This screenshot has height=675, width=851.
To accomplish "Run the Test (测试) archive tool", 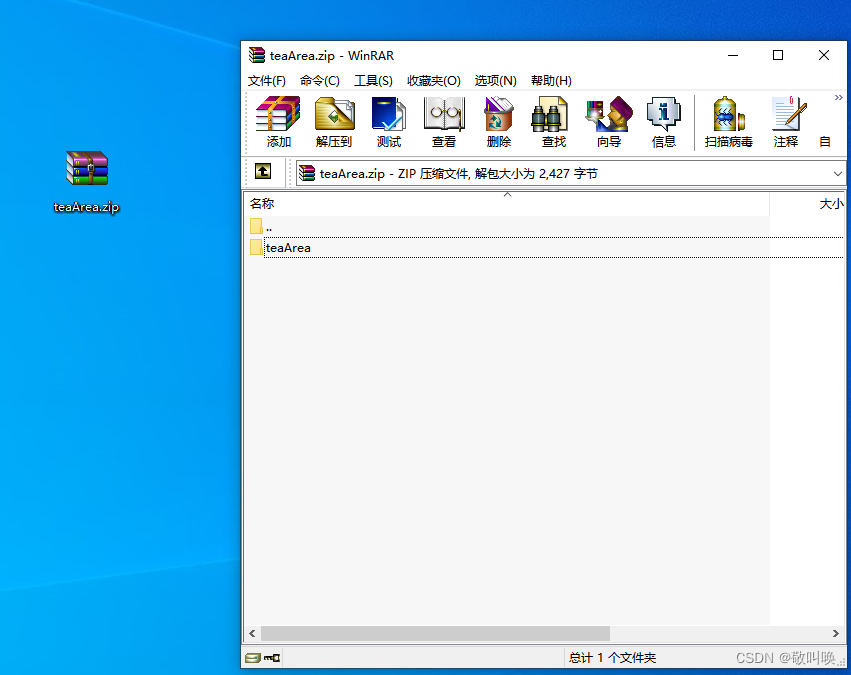I will pos(389,122).
